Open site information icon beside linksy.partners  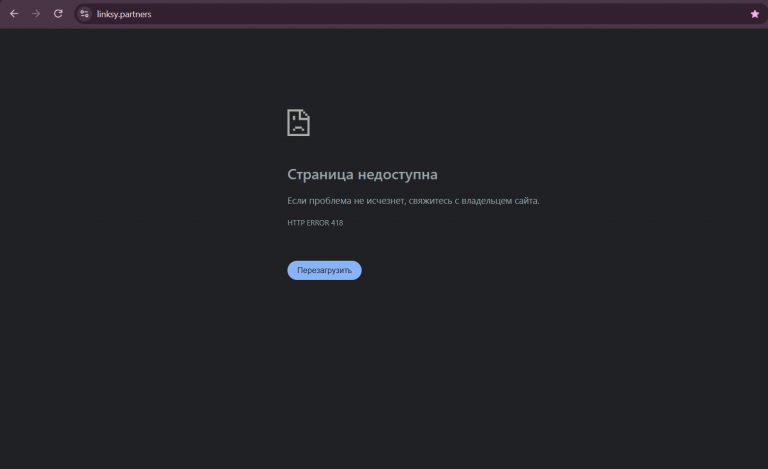(84, 14)
